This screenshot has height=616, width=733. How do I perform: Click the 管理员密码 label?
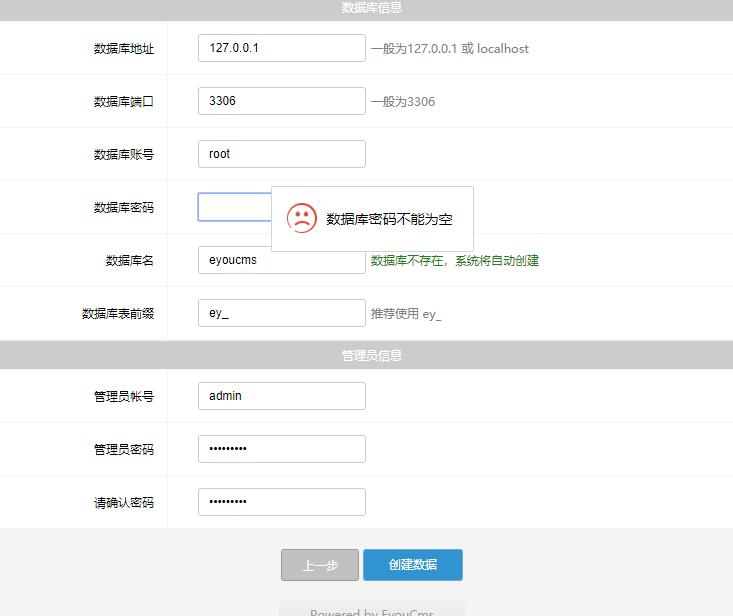click(x=124, y=450)
